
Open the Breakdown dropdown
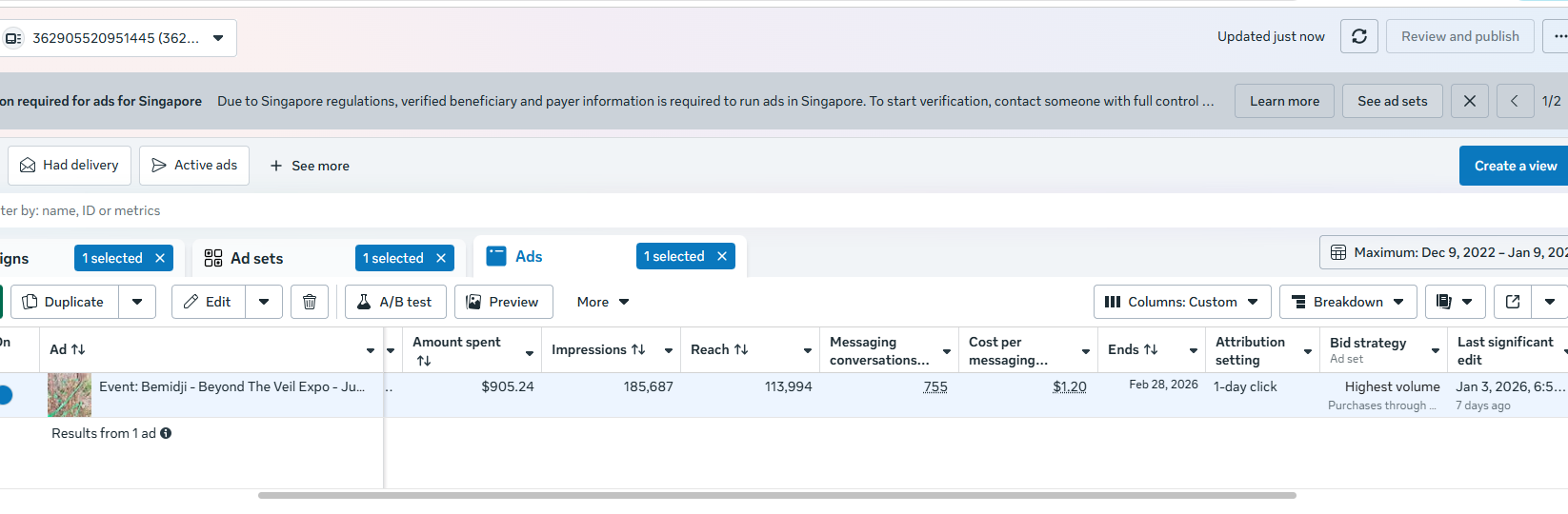[x=1347, y=302]
